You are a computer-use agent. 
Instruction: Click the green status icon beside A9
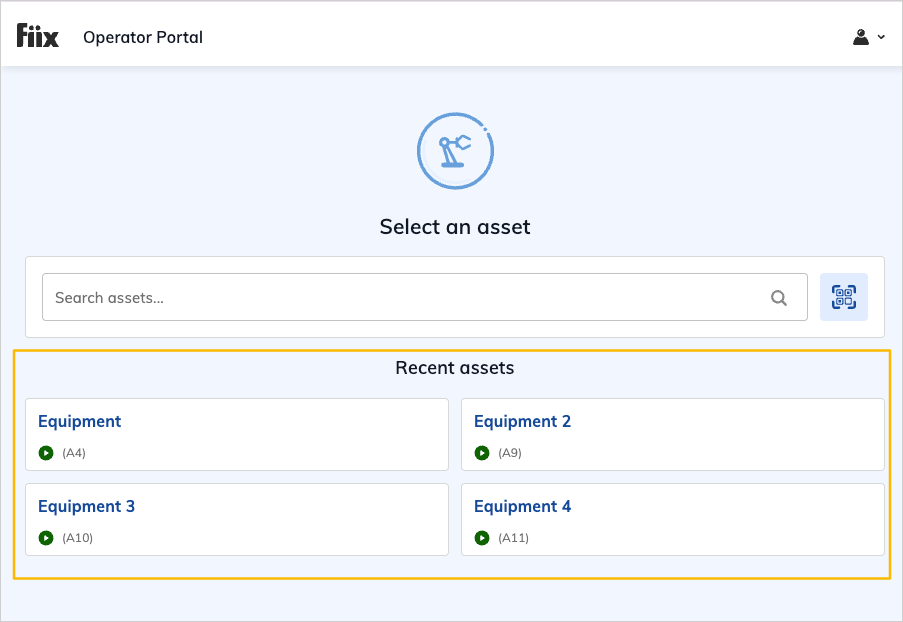coord(481,453)
